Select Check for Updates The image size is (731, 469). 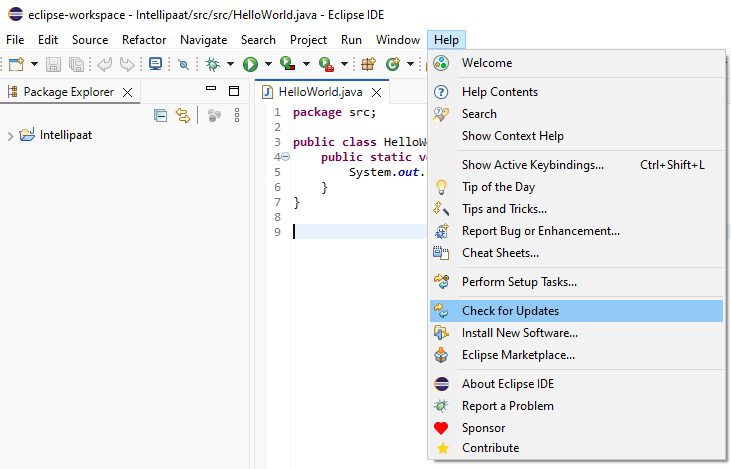(x=576, y=311)
